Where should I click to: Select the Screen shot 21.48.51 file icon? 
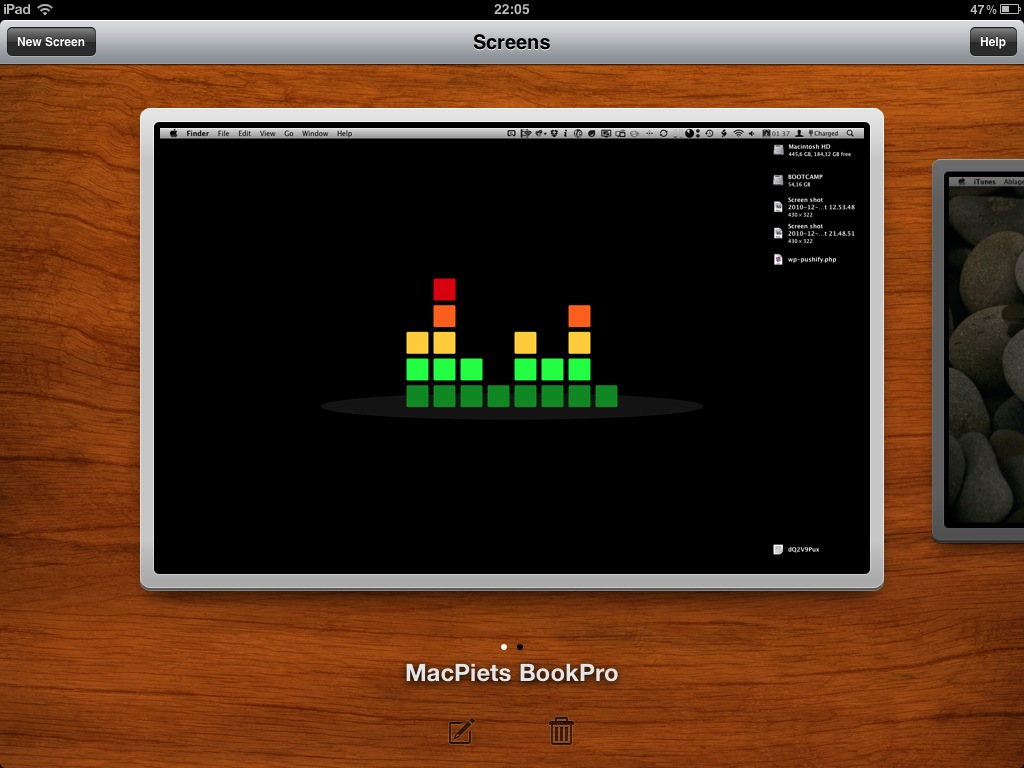point(778,233)
